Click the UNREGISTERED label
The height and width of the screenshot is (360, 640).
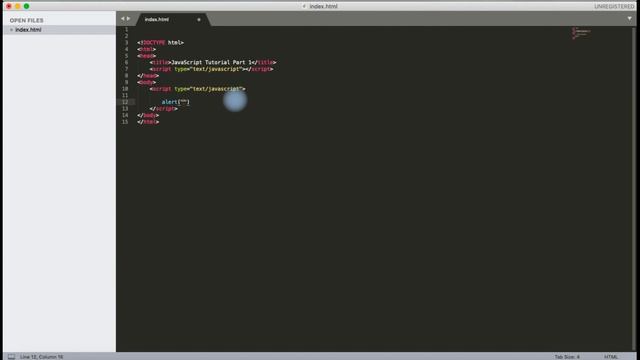(614, 7)
